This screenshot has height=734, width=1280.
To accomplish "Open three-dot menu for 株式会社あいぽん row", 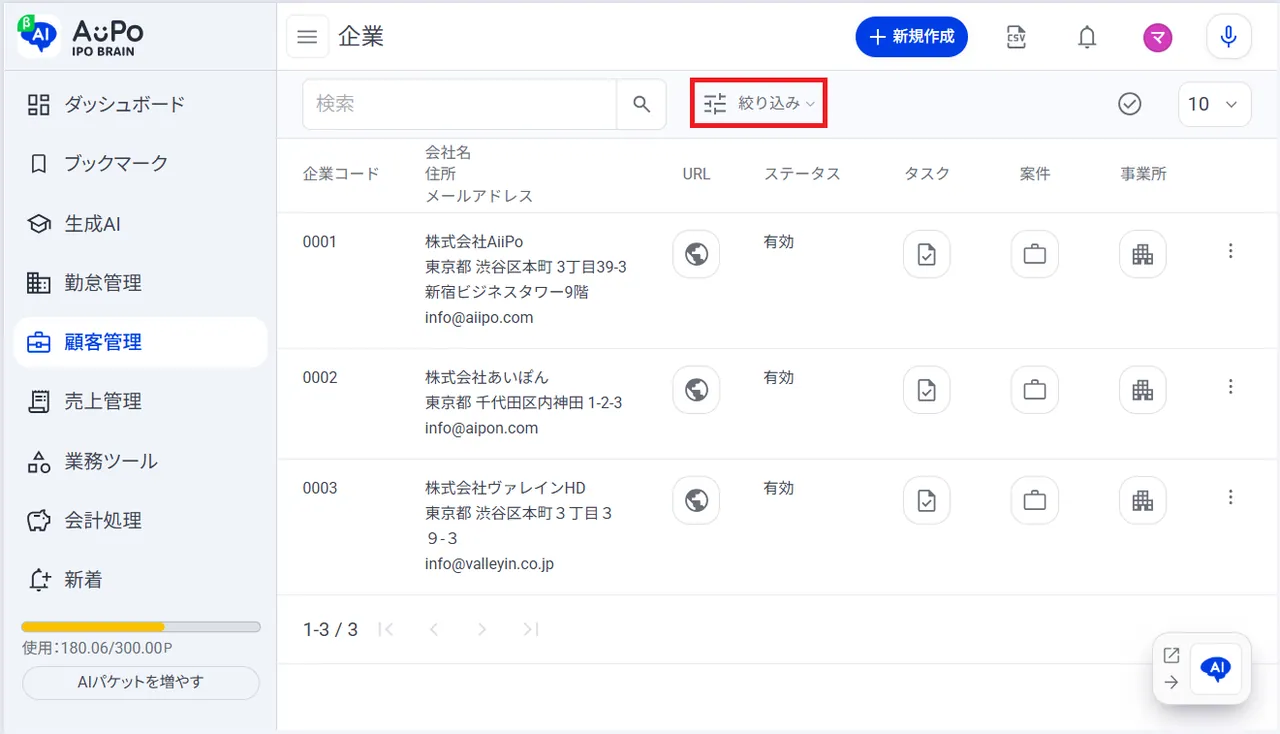I will (1231, 386).
